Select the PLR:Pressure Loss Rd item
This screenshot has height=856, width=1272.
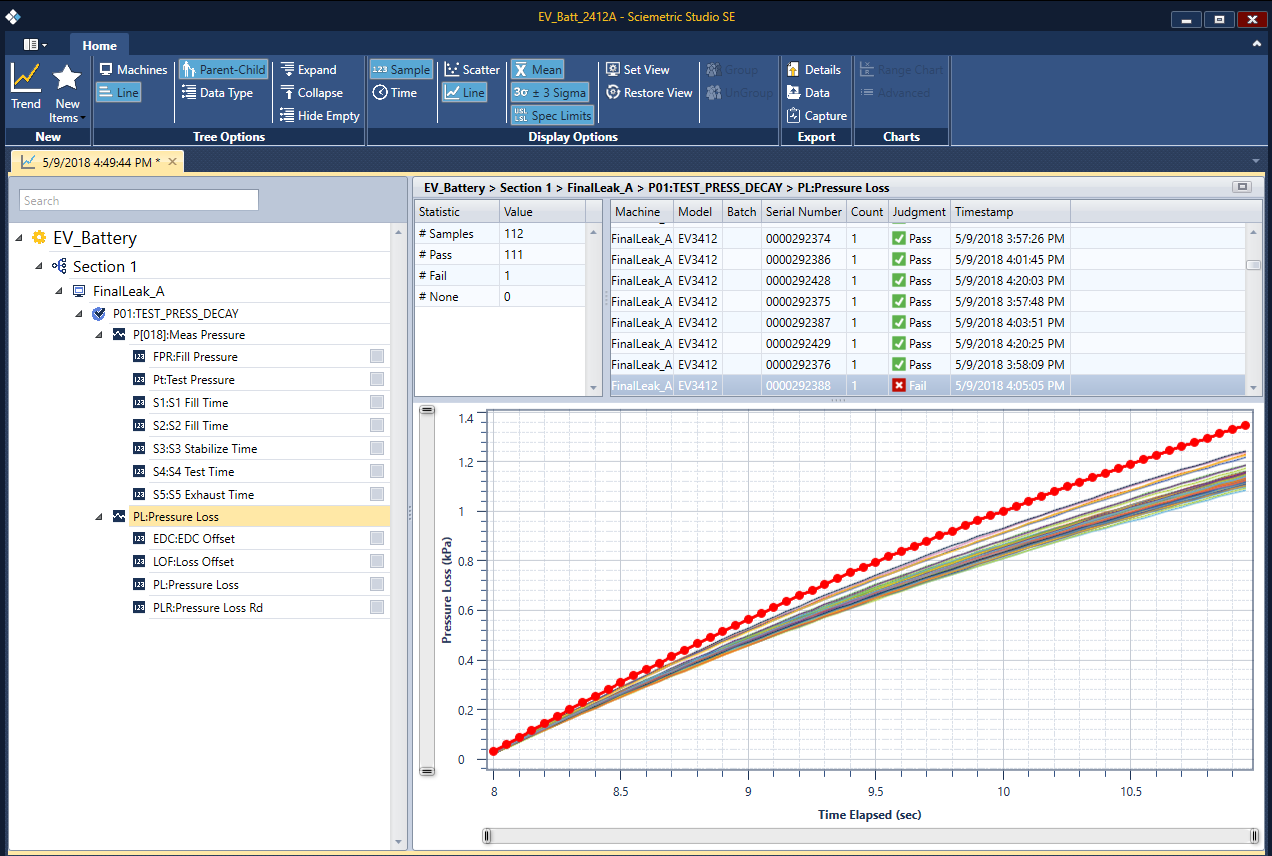208,607
